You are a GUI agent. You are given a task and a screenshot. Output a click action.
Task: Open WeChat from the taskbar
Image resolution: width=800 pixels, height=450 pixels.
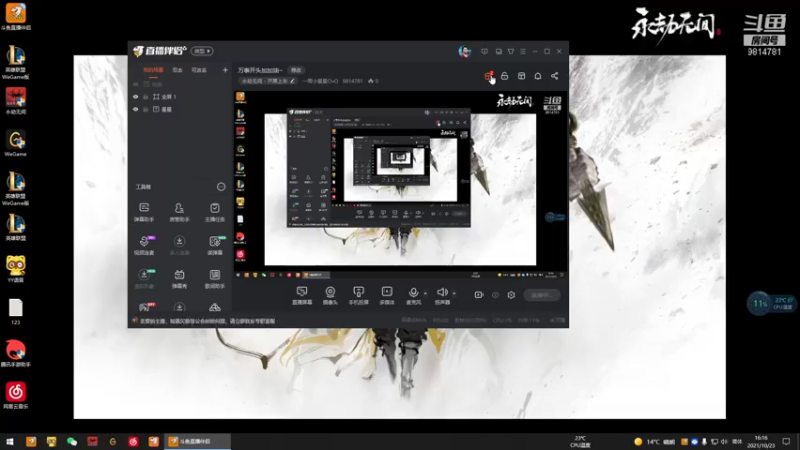pyautogui.click(x=72, y=441)
